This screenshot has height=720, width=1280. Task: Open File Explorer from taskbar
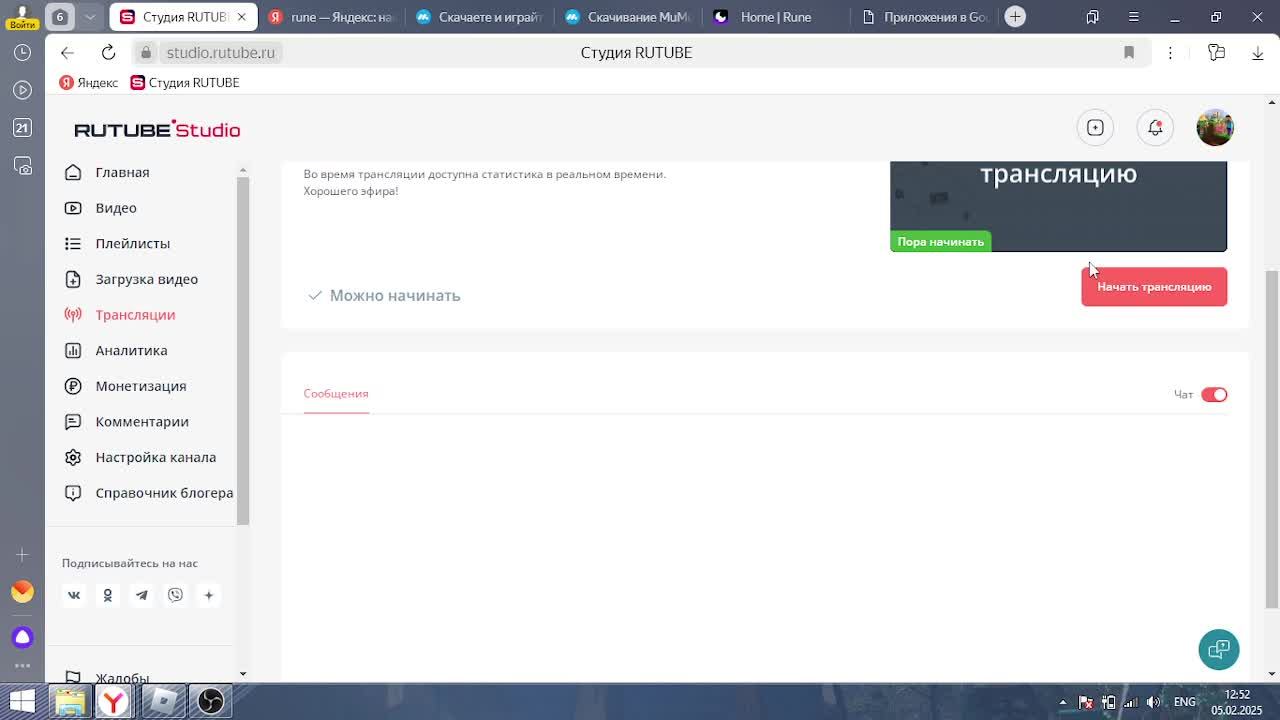(x=69, y=702)
